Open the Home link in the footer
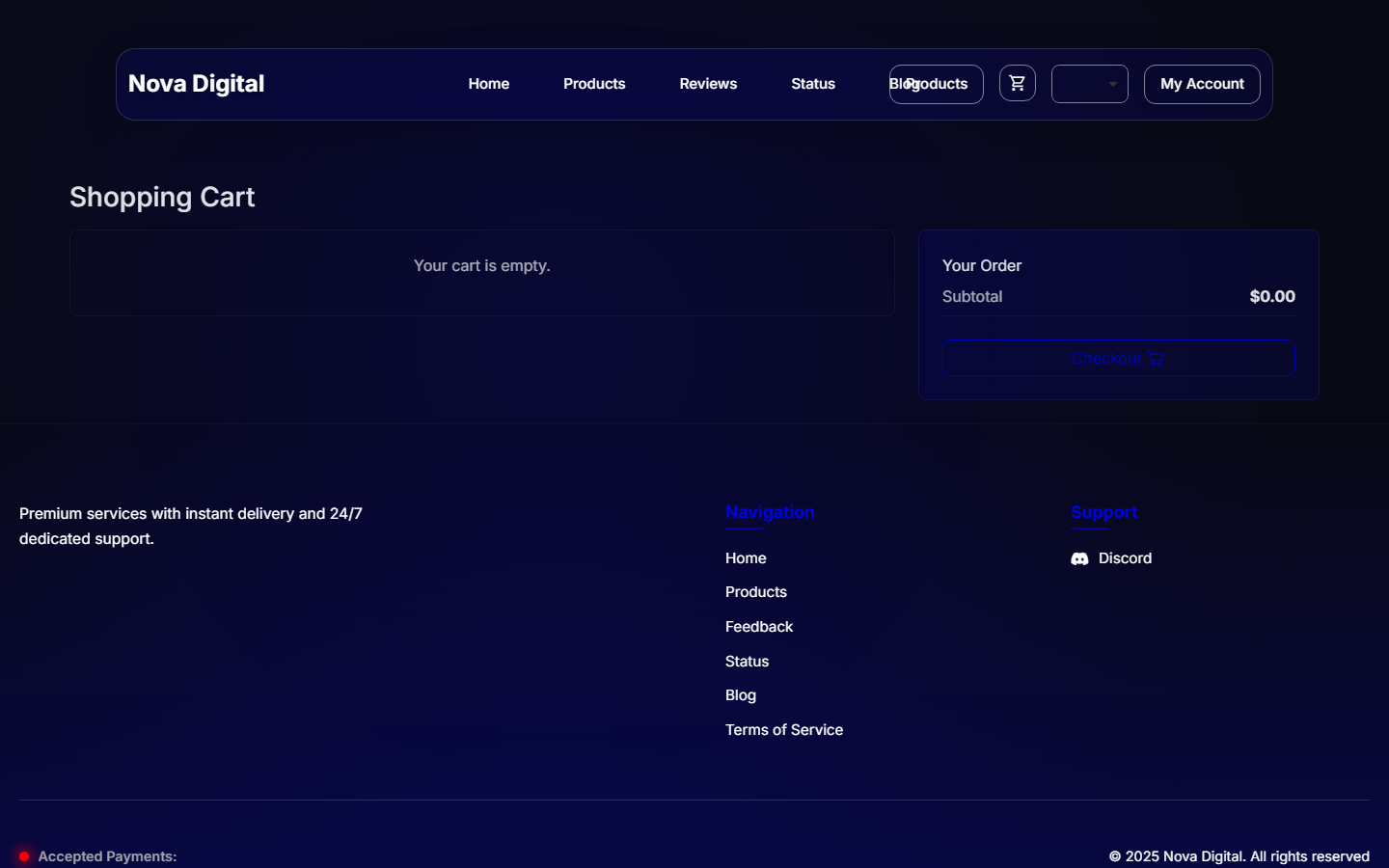Screen dimensions: 1389x868 (746, 558)
